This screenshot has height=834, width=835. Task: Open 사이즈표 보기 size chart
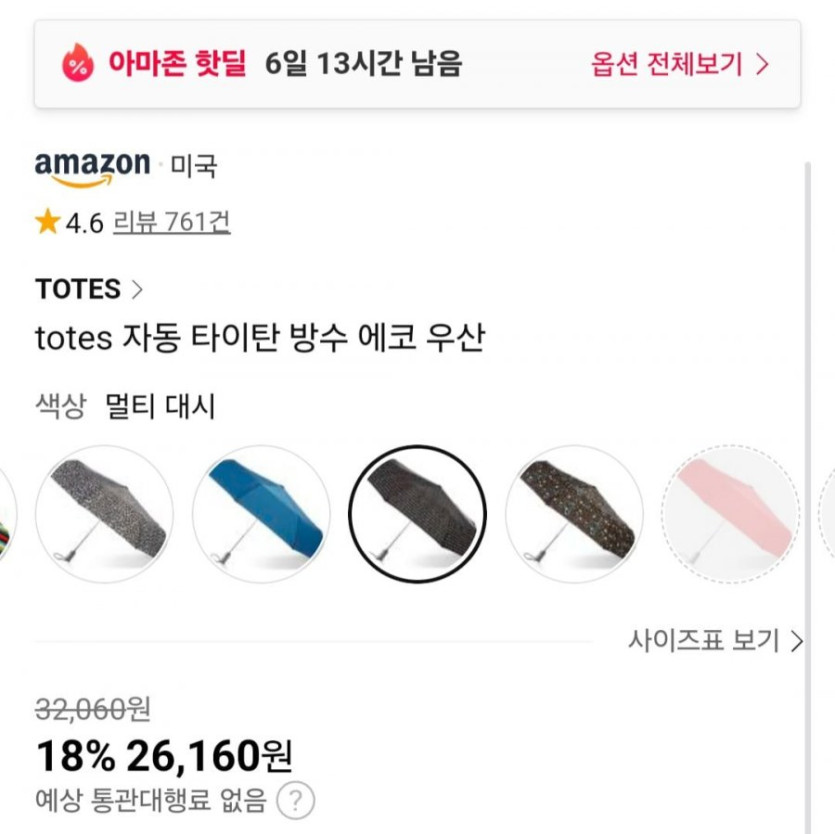click(x=715, y=640)
